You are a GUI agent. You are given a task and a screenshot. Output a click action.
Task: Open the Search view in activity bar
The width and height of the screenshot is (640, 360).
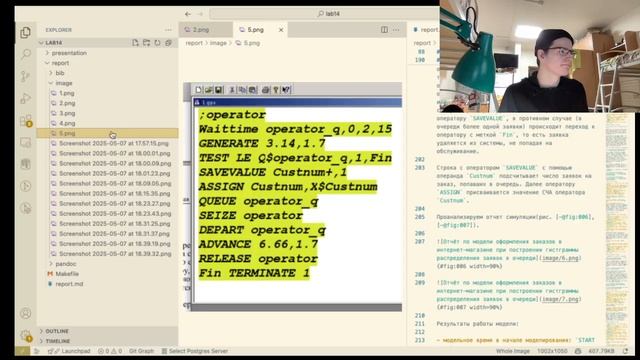pyautogui.click(x=25, y=54)
